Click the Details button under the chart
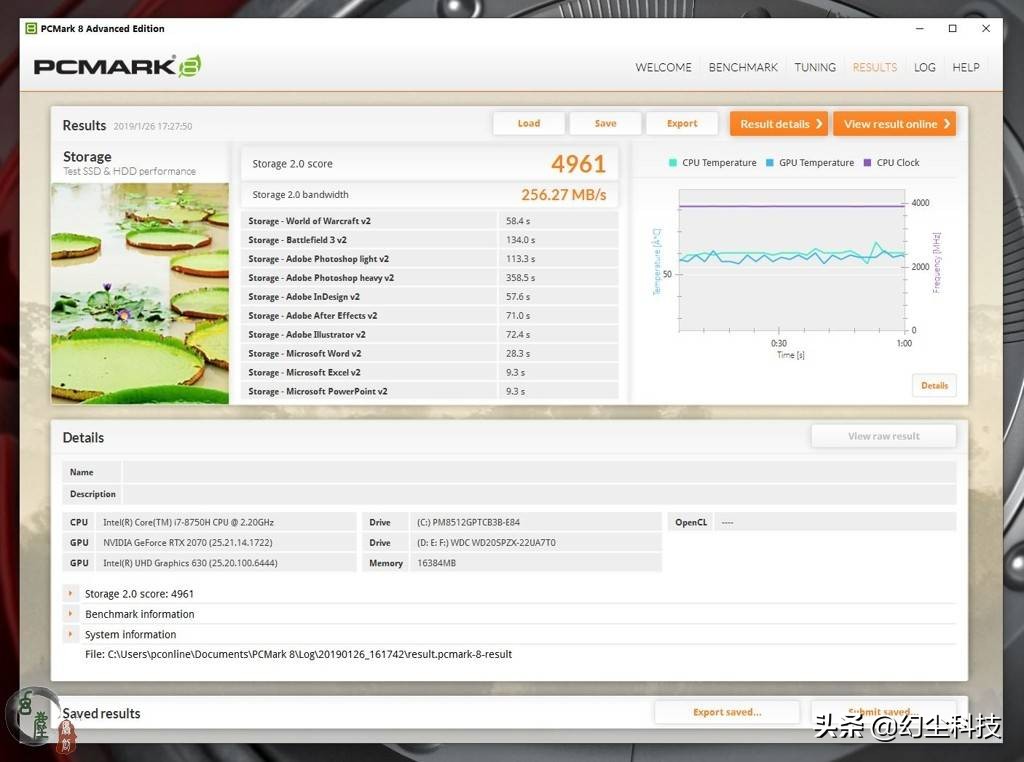 (x=934, y=385)
